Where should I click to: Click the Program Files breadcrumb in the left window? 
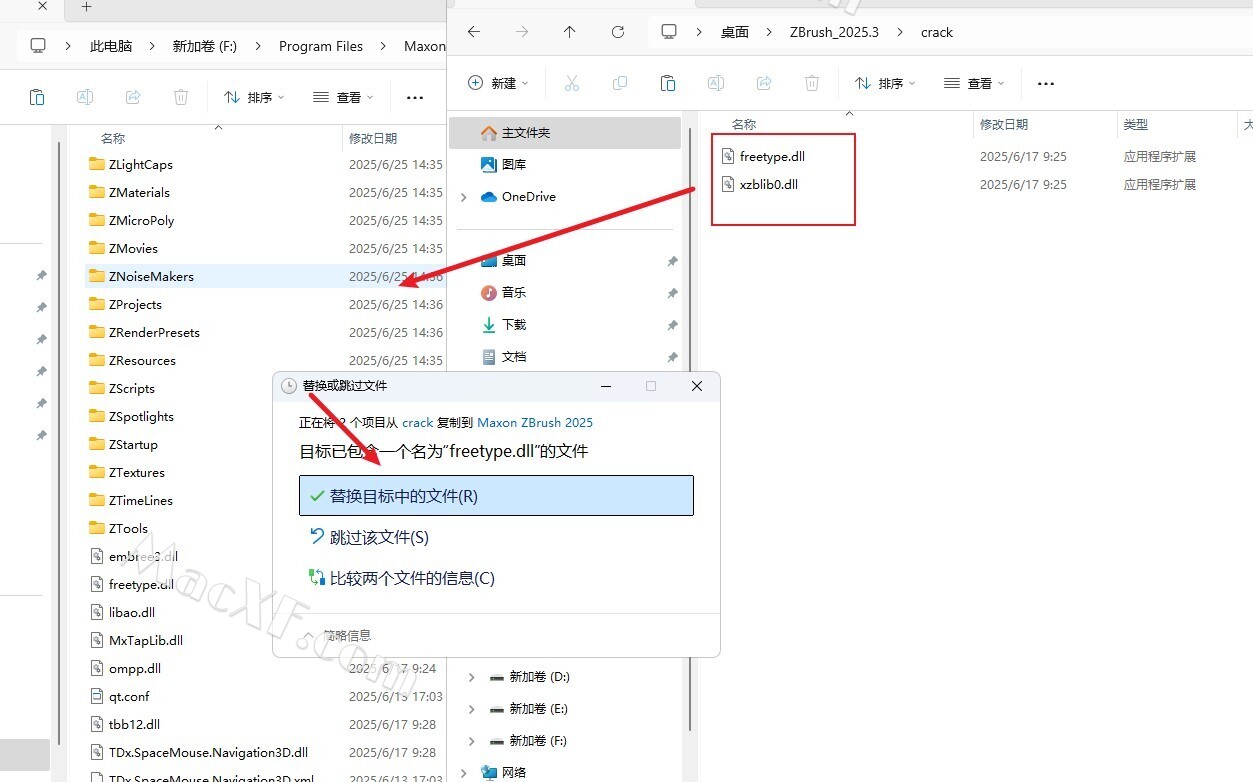(x=321, y=46)
